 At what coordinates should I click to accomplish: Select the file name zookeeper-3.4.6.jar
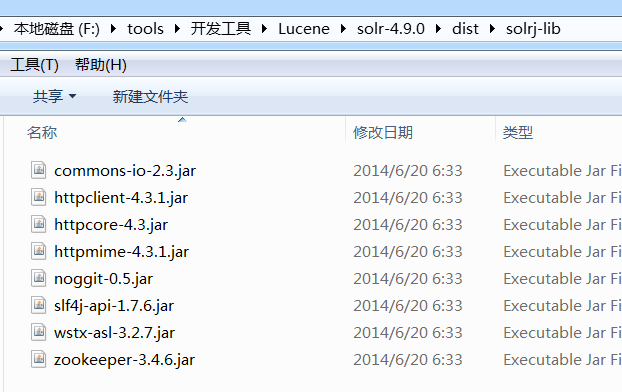pos(125,360)
